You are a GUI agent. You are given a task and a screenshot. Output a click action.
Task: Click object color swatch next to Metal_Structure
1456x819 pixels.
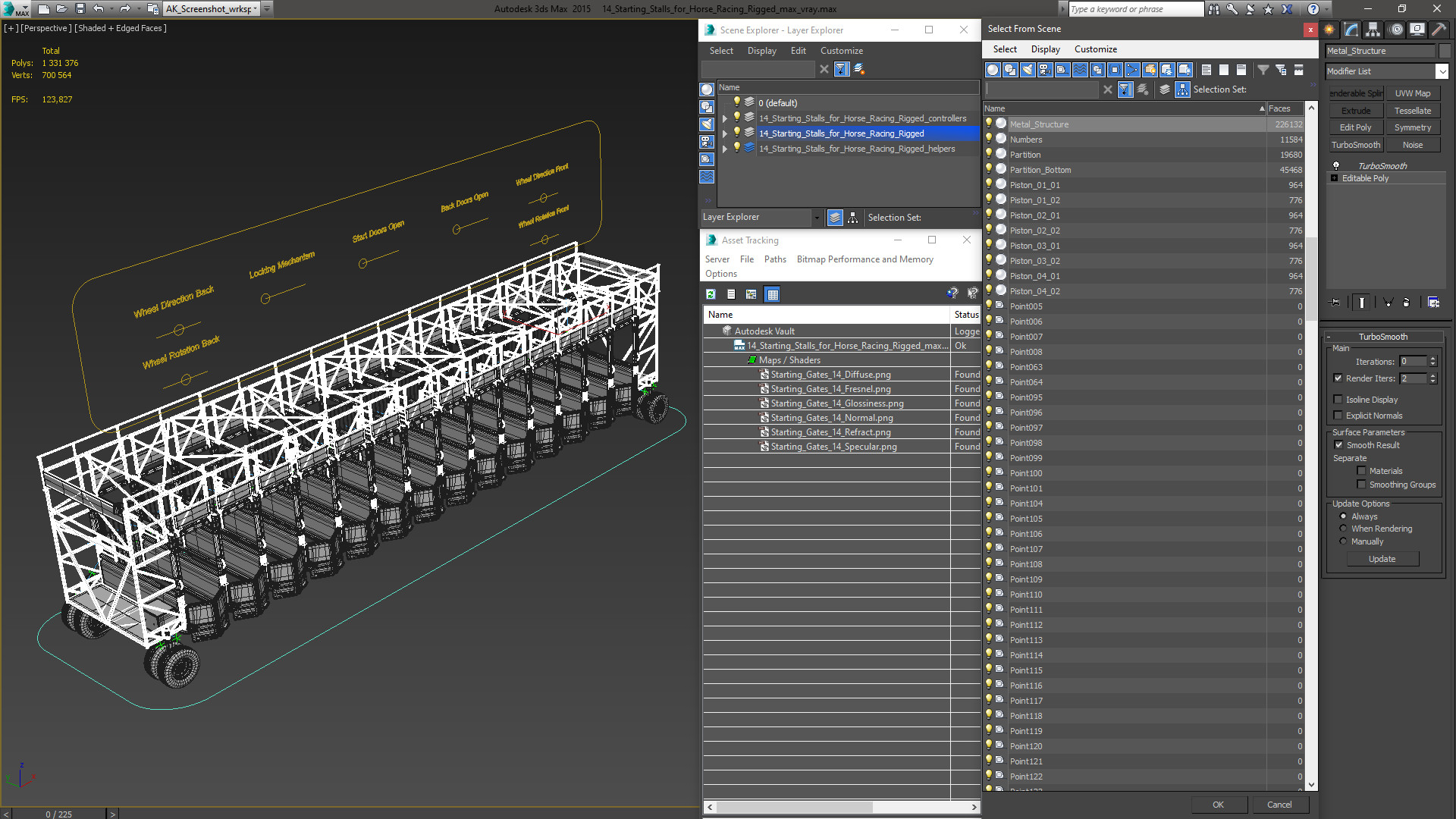(1445, 51)
